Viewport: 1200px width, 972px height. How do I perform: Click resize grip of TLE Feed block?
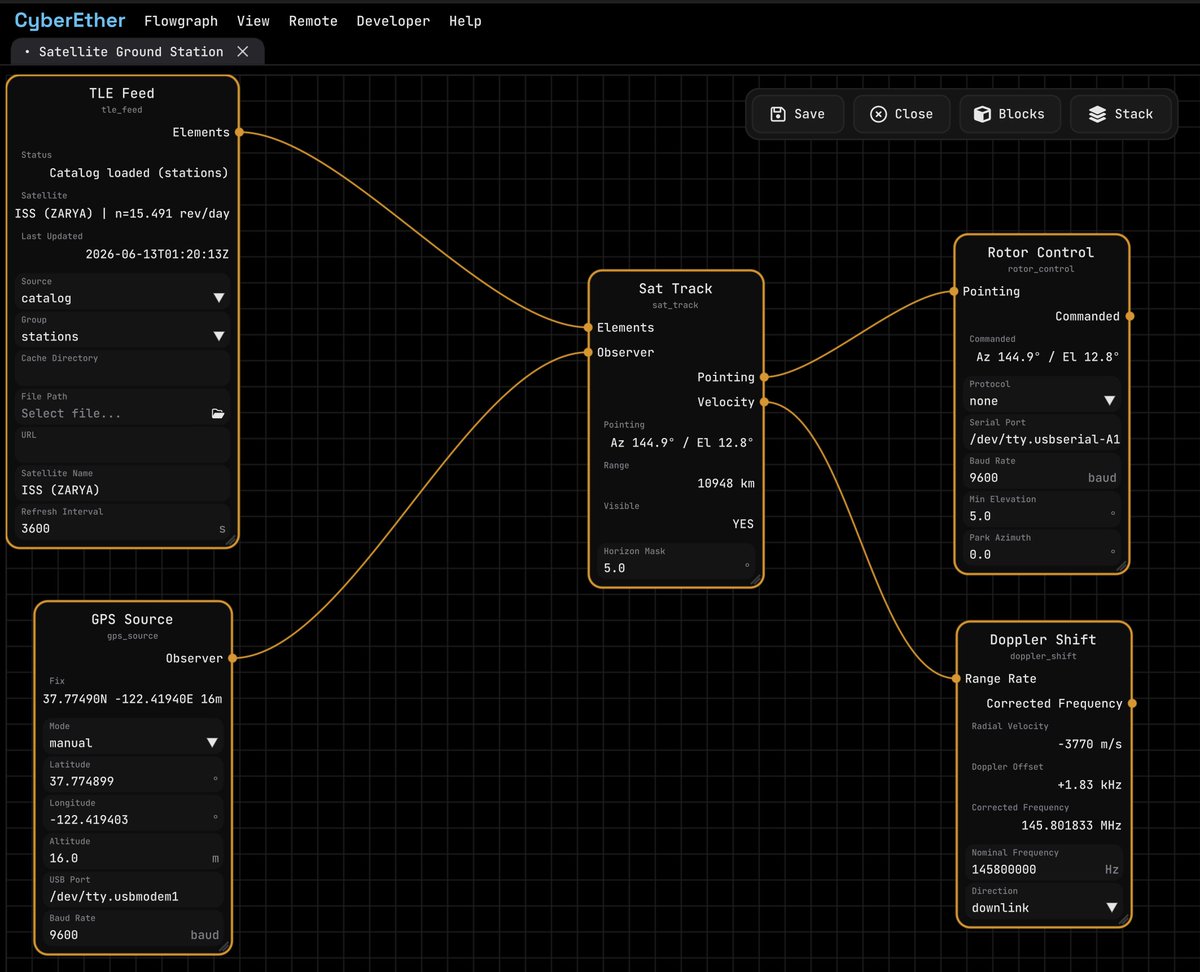(230, 539)
